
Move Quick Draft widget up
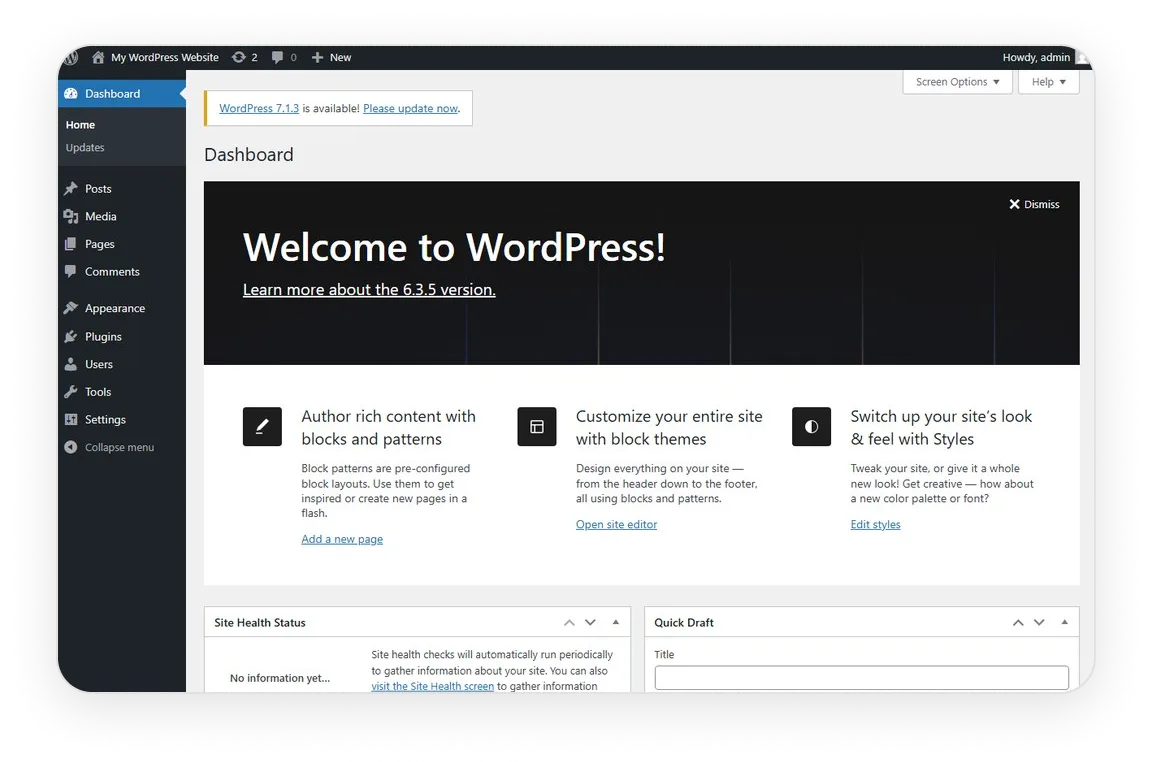[1018, 622]
